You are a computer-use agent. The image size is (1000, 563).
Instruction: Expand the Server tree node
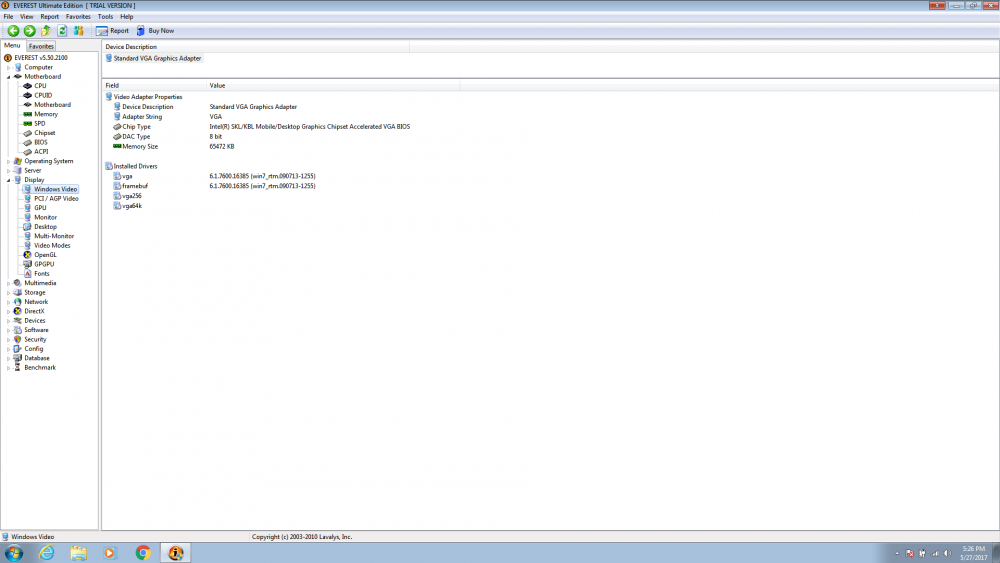pos(8,171)
